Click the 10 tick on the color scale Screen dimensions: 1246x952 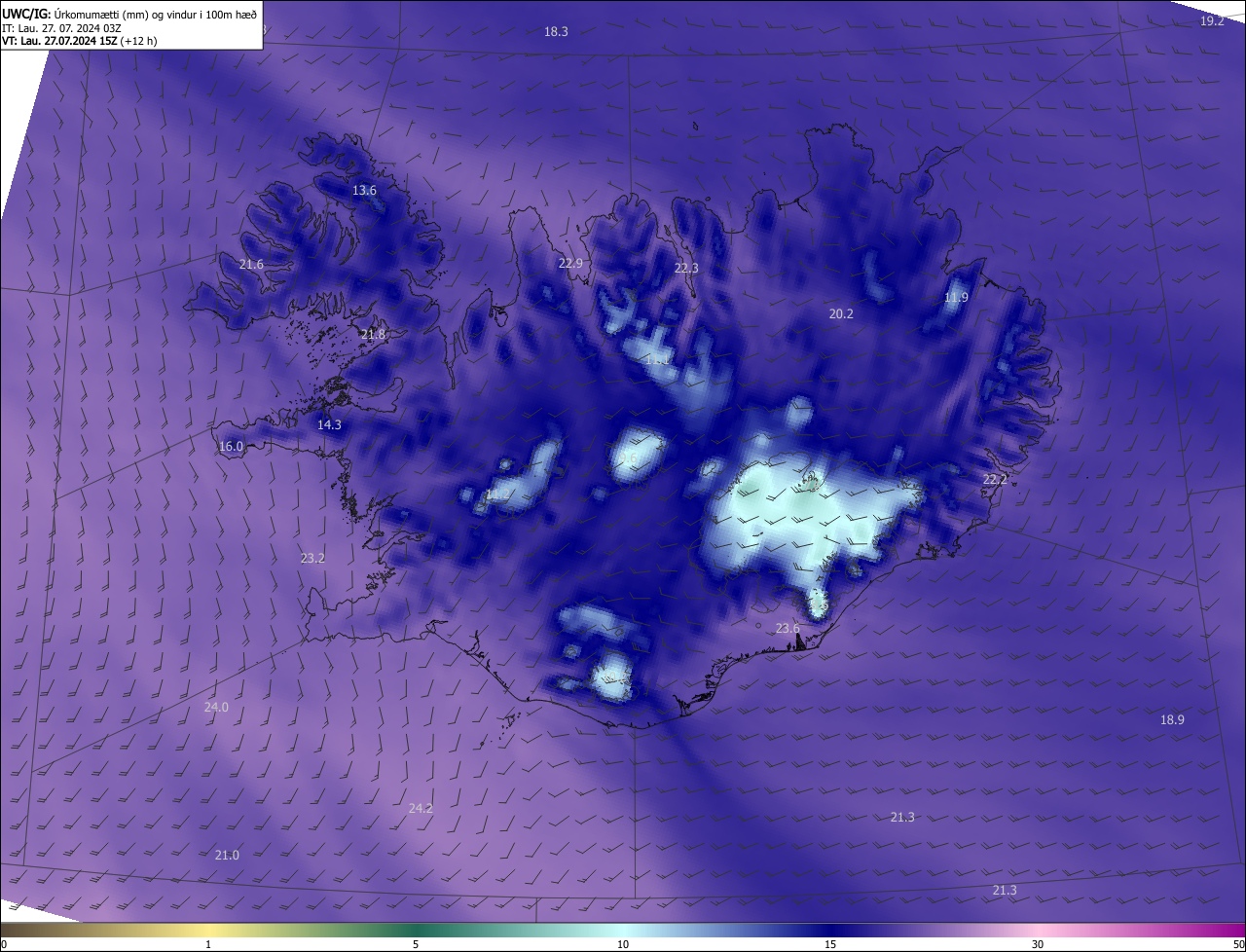(x=623, y=944)
